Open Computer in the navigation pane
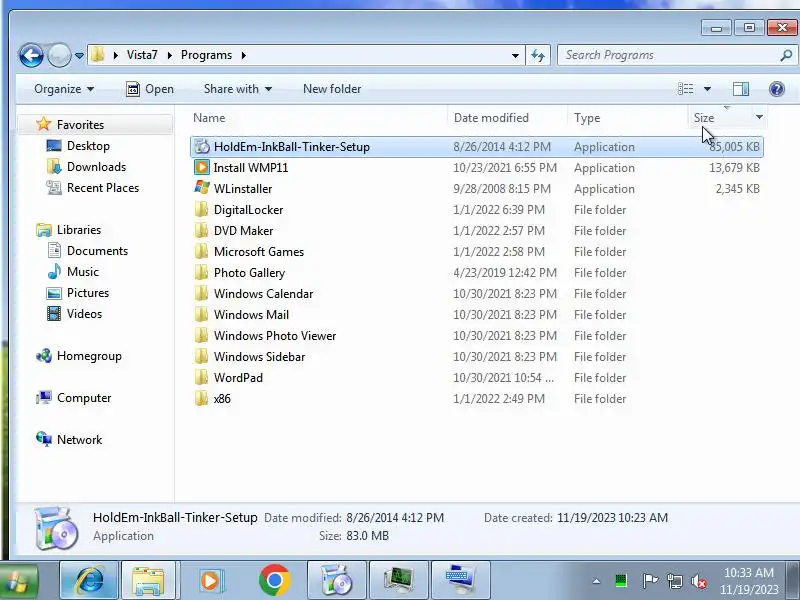The width and height of the screenshot is (800, 600). coord(84,397)
